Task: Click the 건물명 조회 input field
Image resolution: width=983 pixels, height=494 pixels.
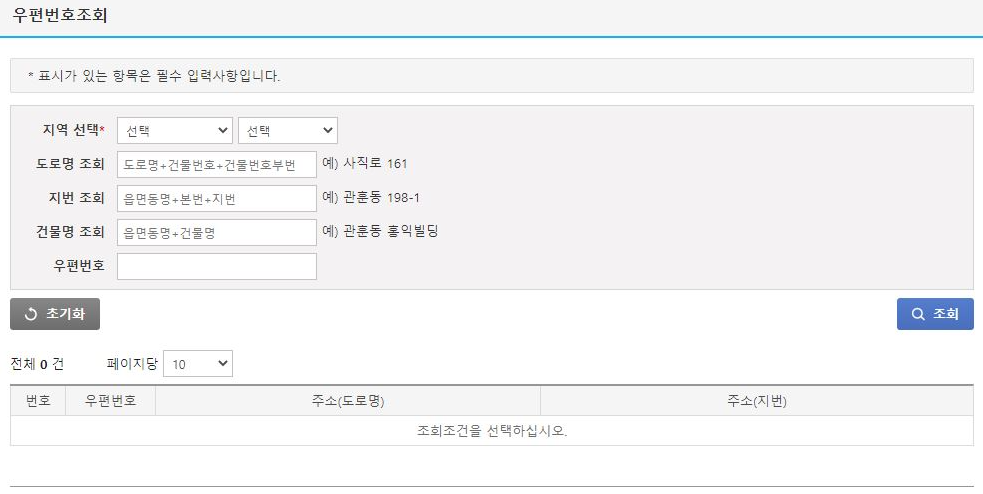Action: click(217, 232)
